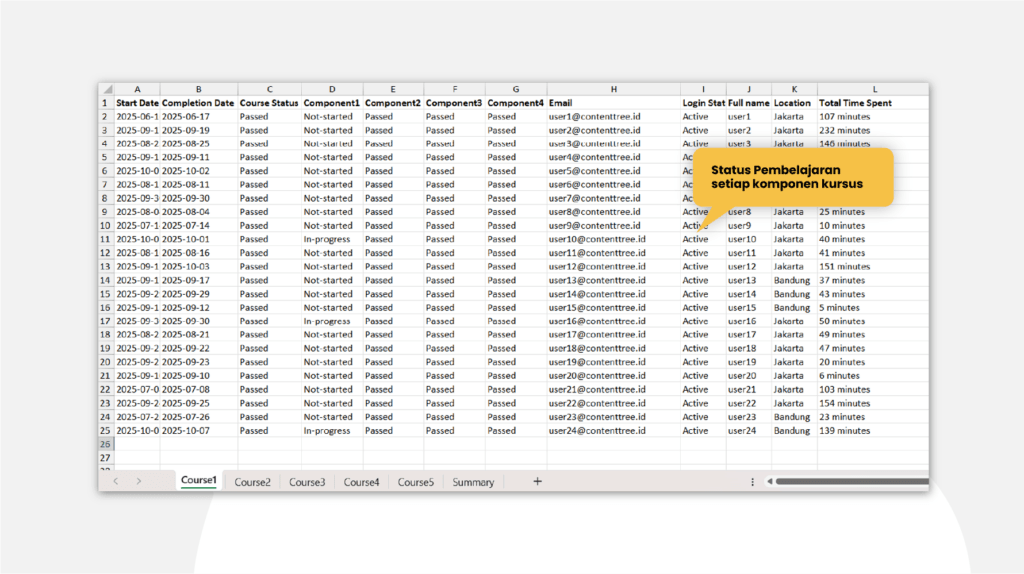Select column L header
This screenshot has height=574, width=1024.
pos(874,89)
